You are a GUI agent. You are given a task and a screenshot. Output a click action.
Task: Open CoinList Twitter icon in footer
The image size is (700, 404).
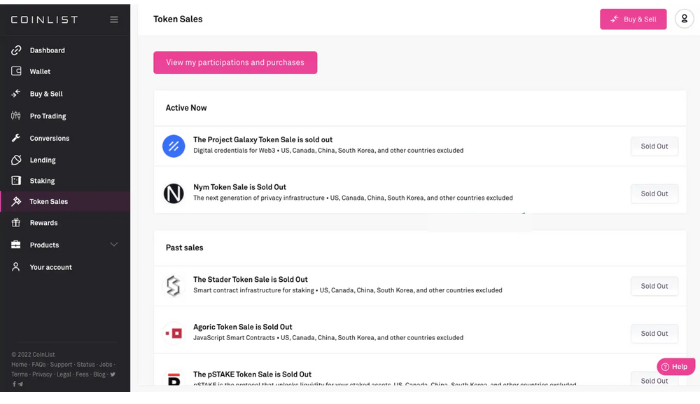pyautogui.click(x=112, y=375)
